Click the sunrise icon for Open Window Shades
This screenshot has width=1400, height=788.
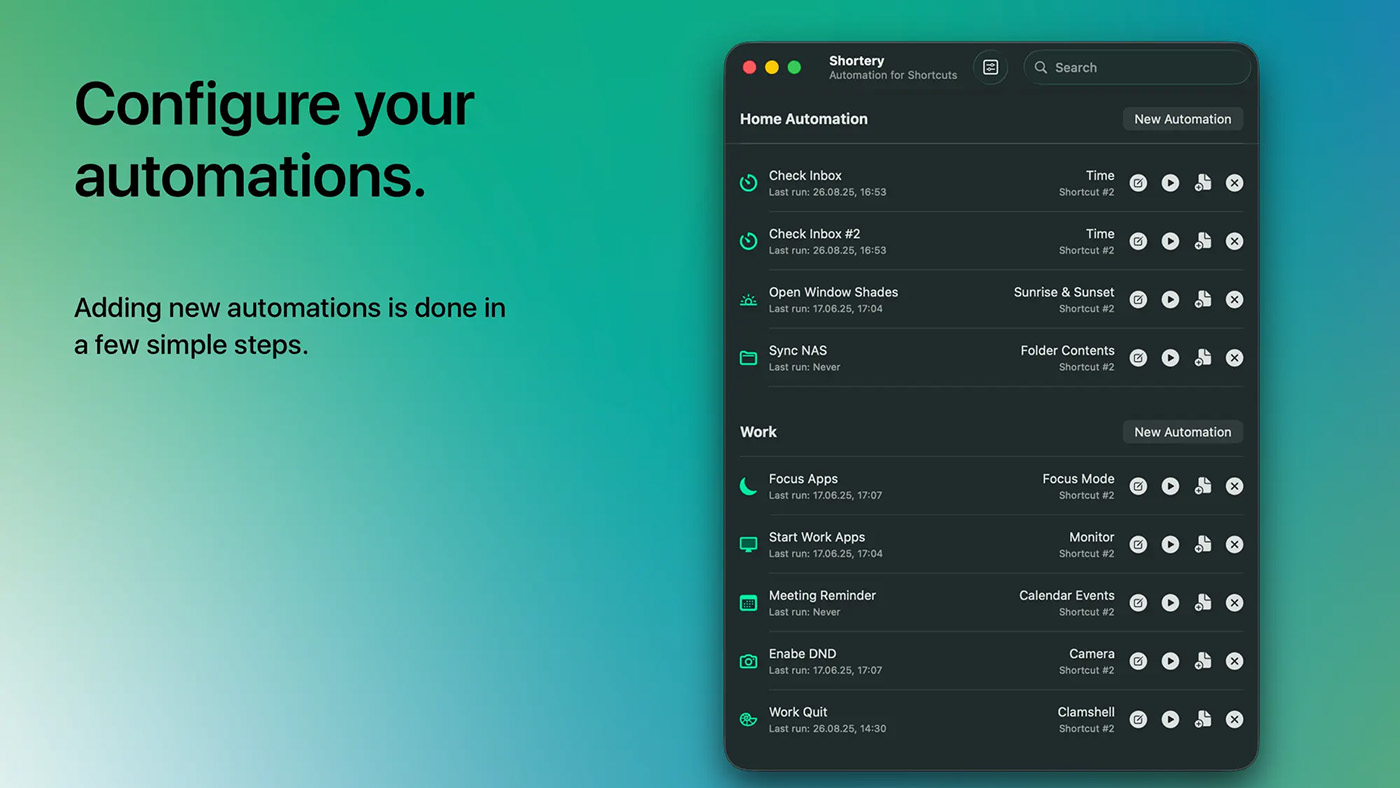pyautogui.click(x=748, y=300)
